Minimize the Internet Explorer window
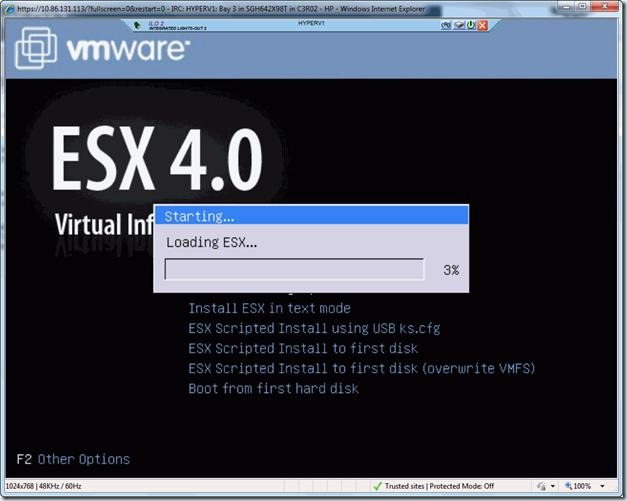This screenshot has width=627, height=501. 567,6
